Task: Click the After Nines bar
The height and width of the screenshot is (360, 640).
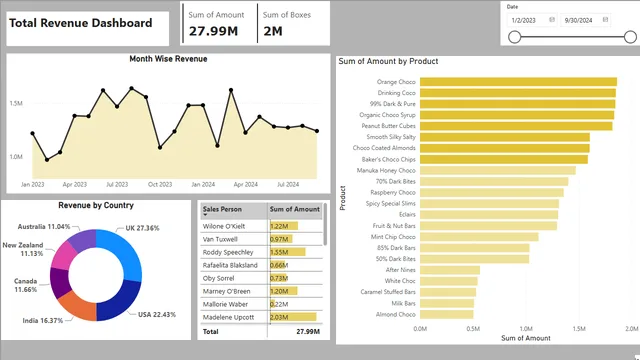Action: (x=450, y=270)
